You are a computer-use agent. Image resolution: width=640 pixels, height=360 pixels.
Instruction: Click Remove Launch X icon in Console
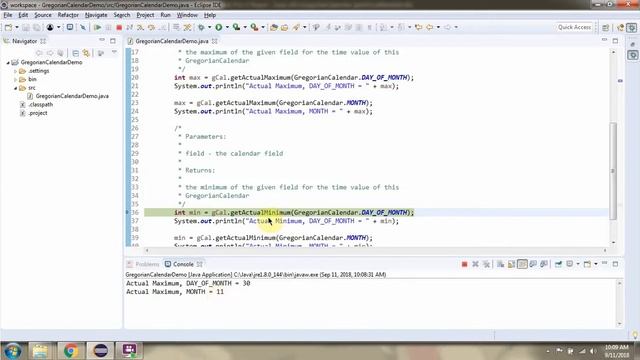[x=475, y=264]
